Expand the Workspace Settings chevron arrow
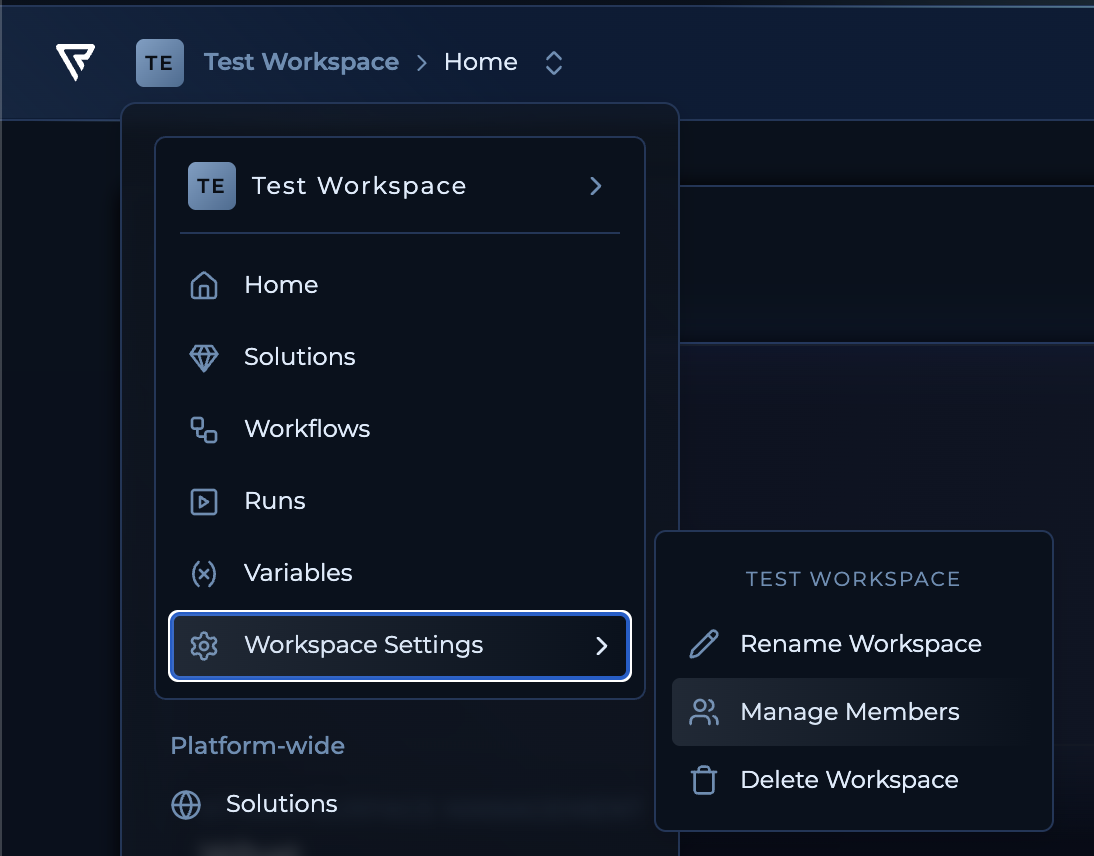The width and height of the screenshot is (1094, 856). 602,646
